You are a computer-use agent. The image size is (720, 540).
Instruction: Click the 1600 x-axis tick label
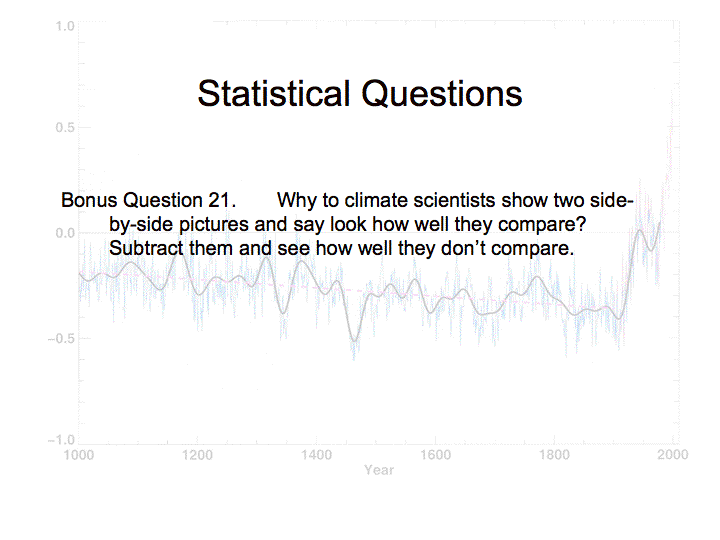435,454
